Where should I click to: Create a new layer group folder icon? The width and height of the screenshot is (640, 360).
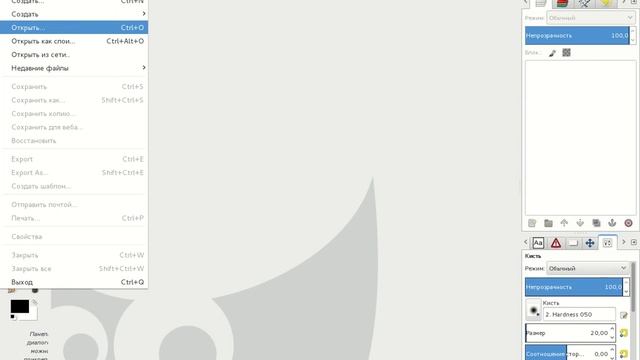[x=548, y=223]
